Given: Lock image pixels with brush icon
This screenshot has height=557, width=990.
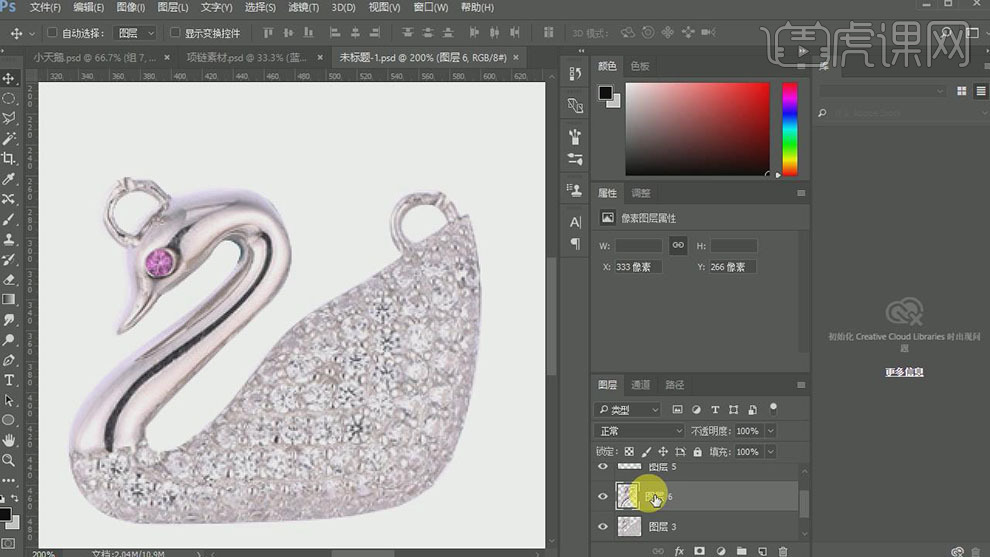Looking at the screenshot, I should tap(646, 452).
